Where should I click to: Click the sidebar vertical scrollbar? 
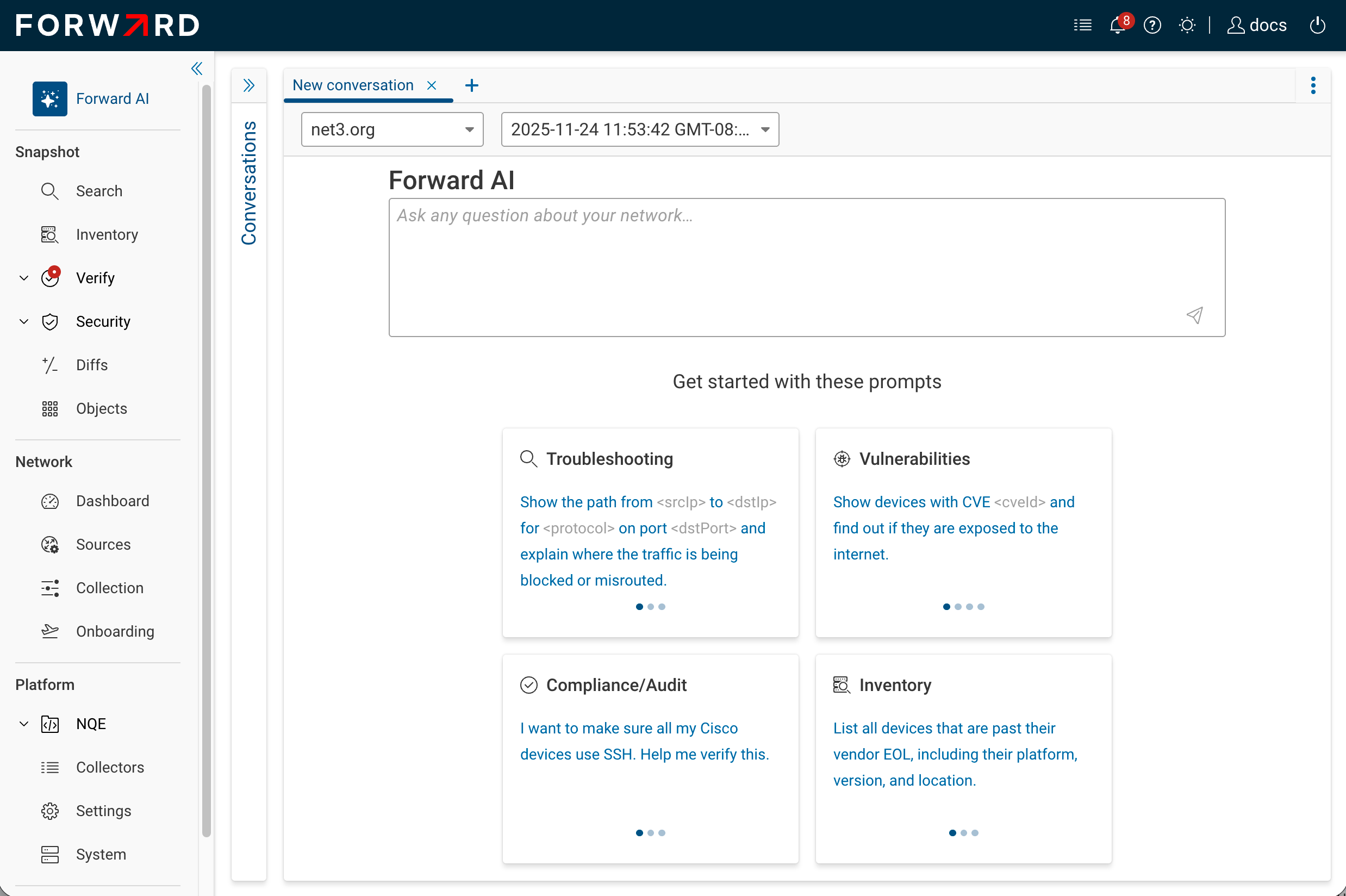(x=206, y=461)
